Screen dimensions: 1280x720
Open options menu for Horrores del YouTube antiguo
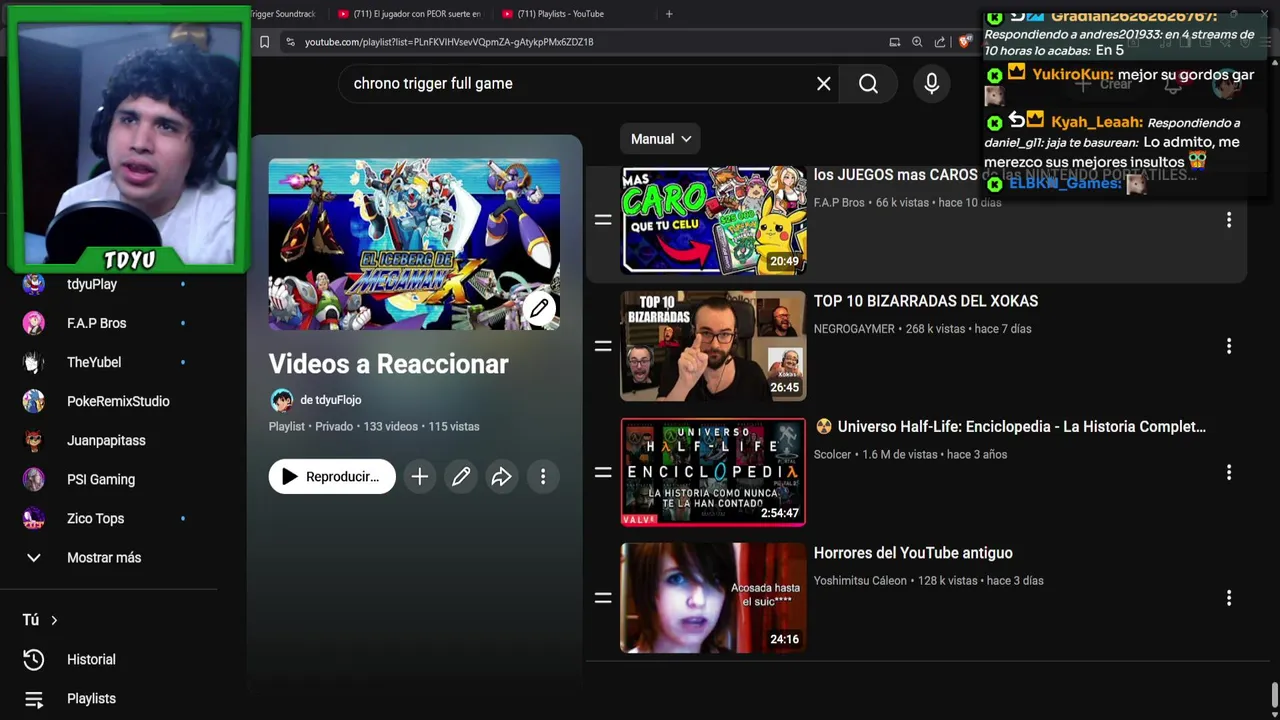[x=1229, y=598]
